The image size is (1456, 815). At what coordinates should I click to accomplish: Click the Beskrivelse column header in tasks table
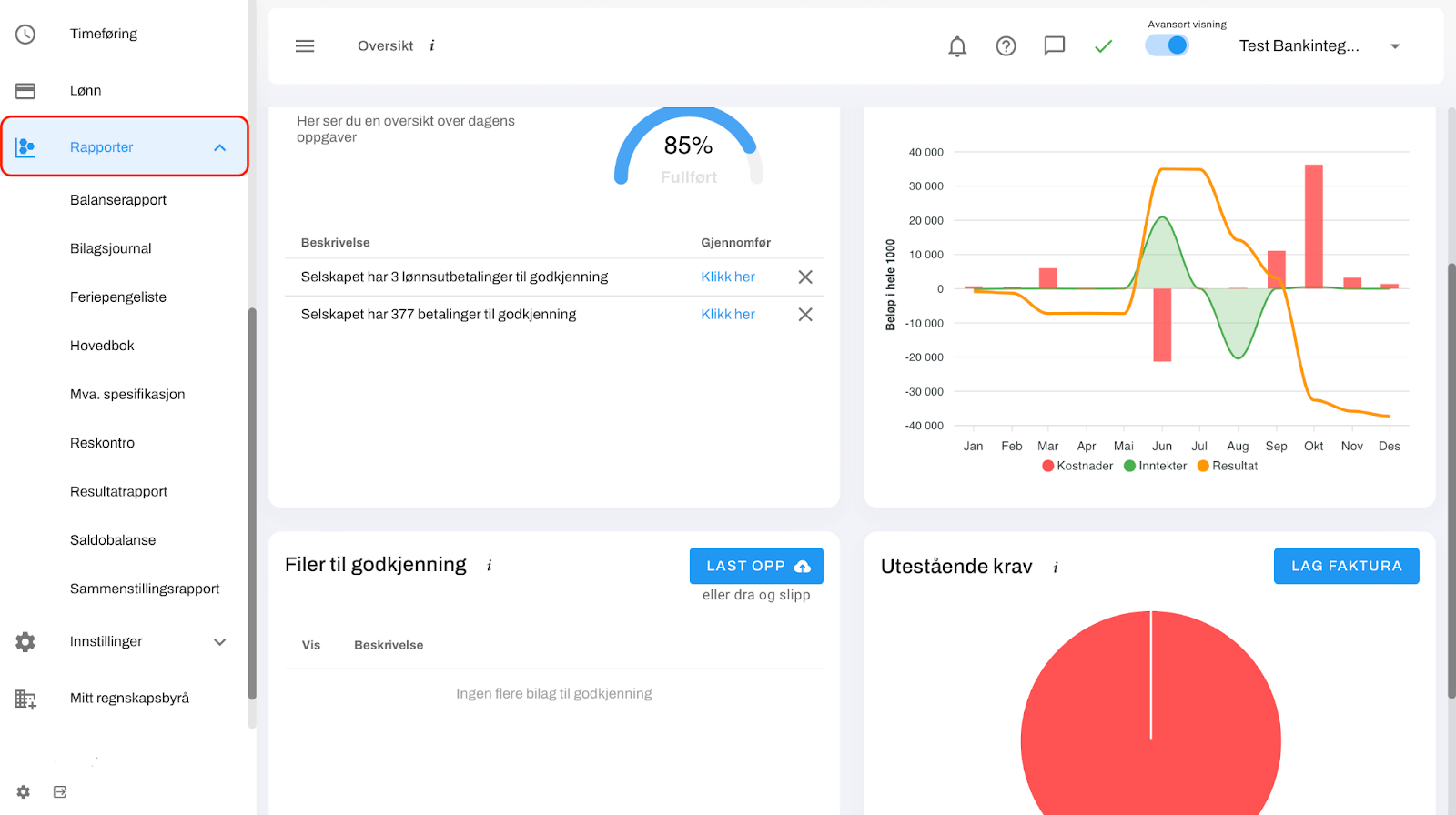(335, 243)
